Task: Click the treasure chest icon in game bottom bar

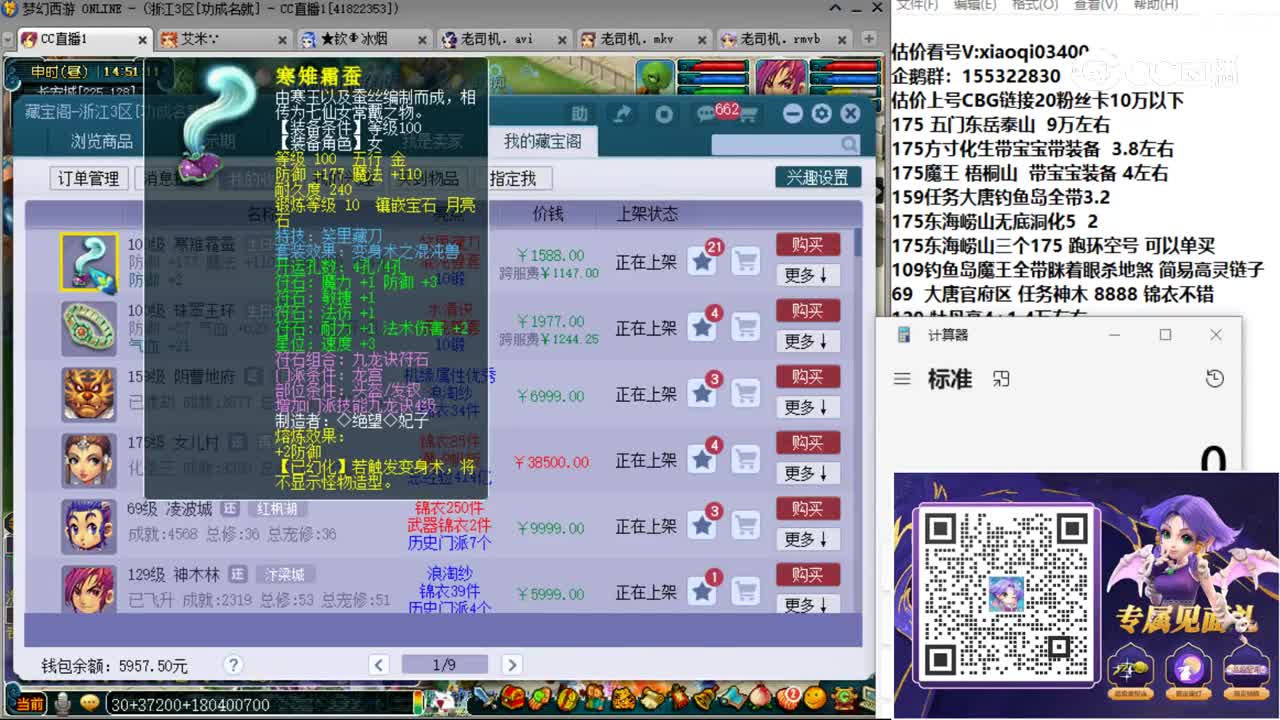Action: (514, 697)
